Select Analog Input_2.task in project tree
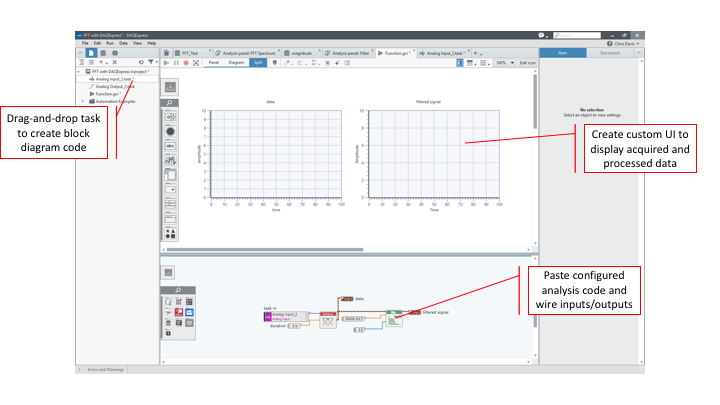This screenshot has height=405, width=720. click(115, 79)
